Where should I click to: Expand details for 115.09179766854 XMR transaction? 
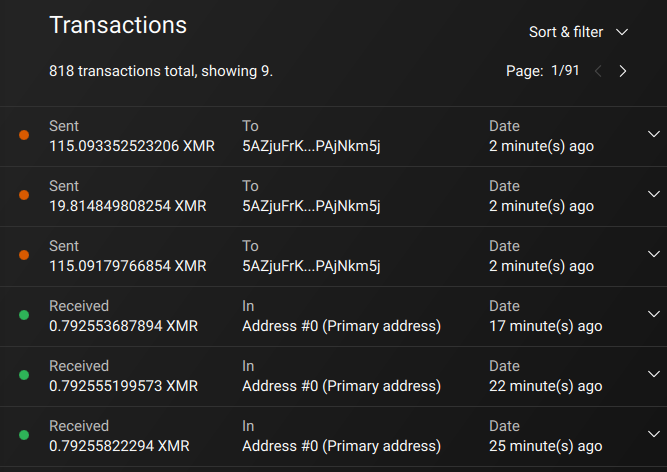point(654,254)
